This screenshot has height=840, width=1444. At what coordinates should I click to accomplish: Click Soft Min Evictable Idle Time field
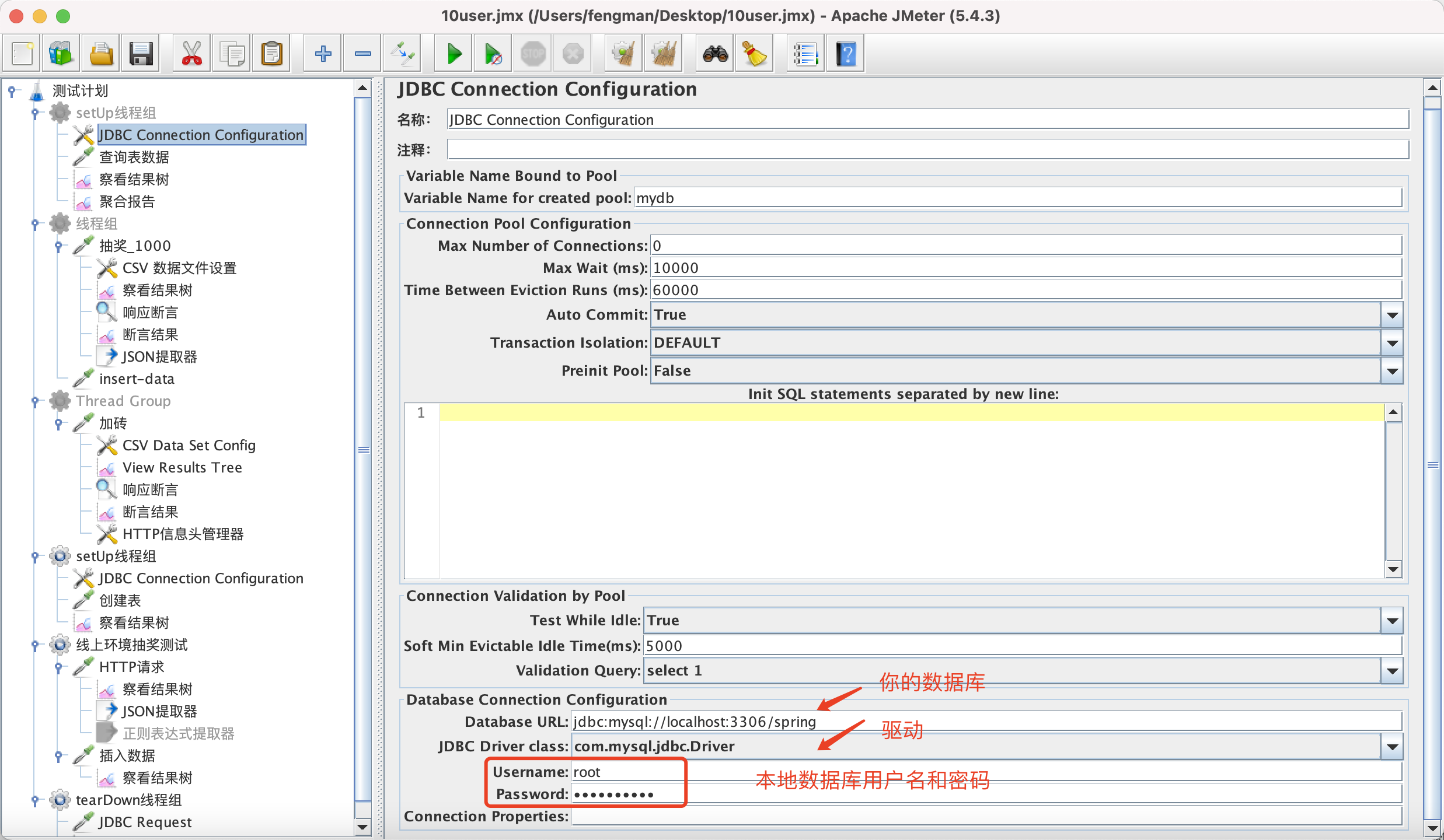pyautogui.click(x=1023, y=646)
